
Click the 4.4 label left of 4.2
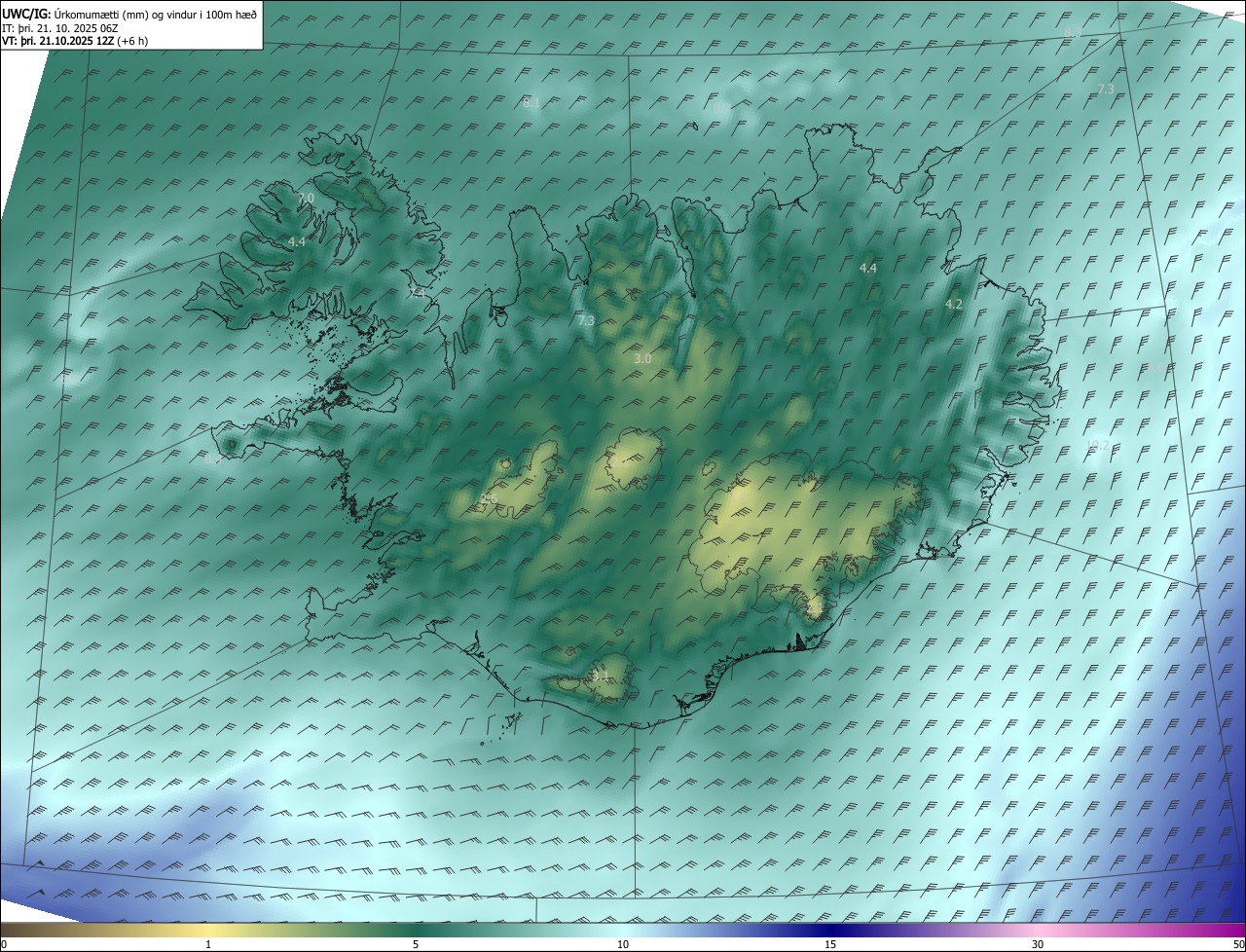click(x=868, y=268)
